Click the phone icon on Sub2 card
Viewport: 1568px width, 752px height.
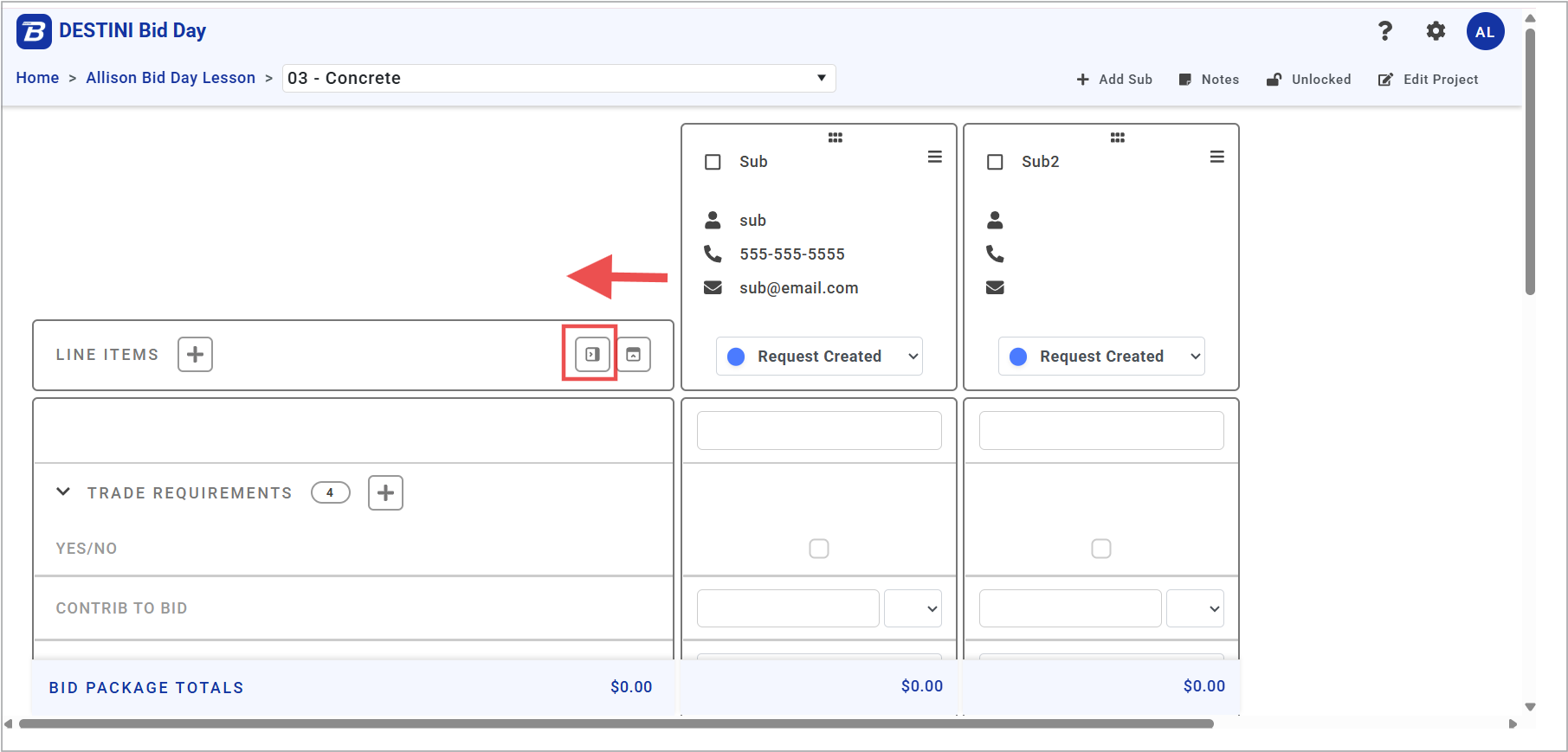pyautogui.click(x=995, y=254)
